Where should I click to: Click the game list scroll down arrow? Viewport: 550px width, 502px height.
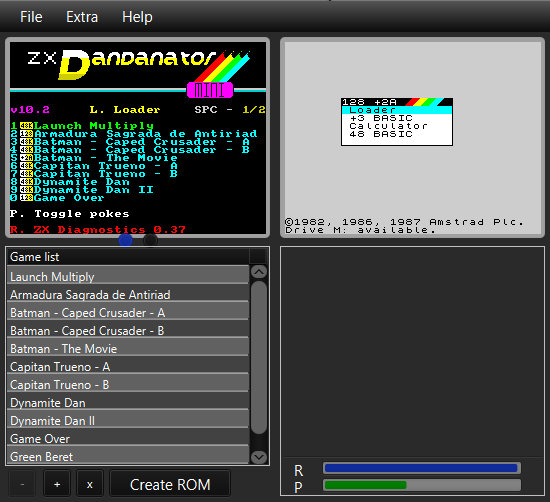click(x=259, y=457)
